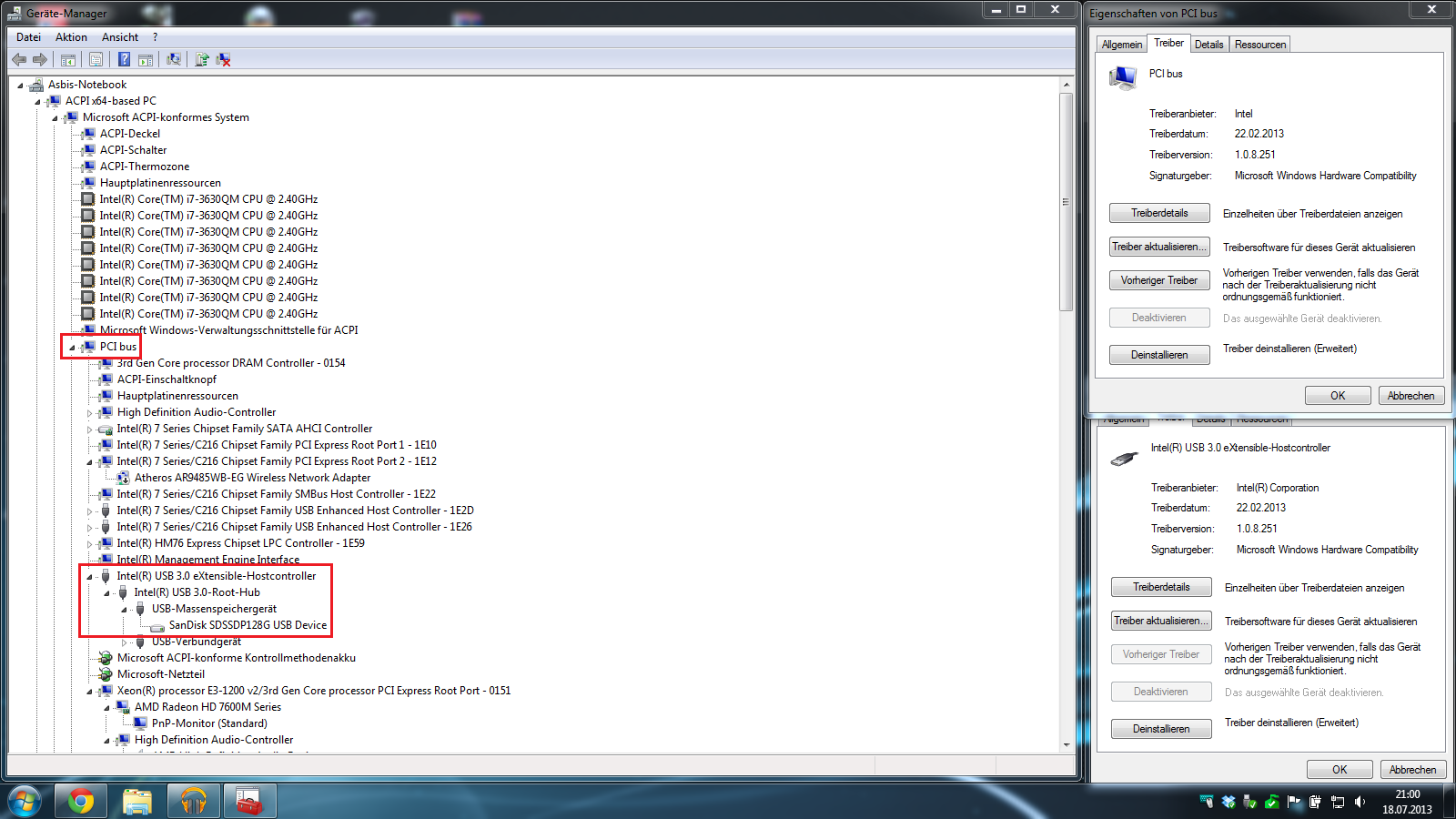Switch to Ressourcen tab in PCI bus properties
Image resolution: width=1456 pixels, height=819 pixels.
1260,45
